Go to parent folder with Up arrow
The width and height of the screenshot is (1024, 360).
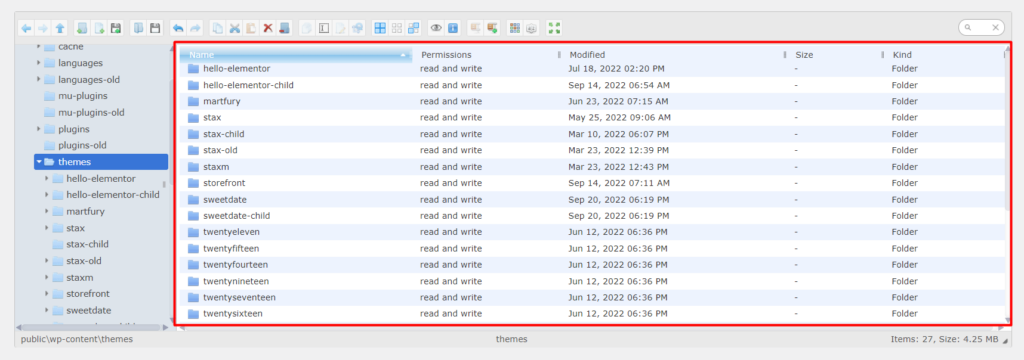click(60, 28)
